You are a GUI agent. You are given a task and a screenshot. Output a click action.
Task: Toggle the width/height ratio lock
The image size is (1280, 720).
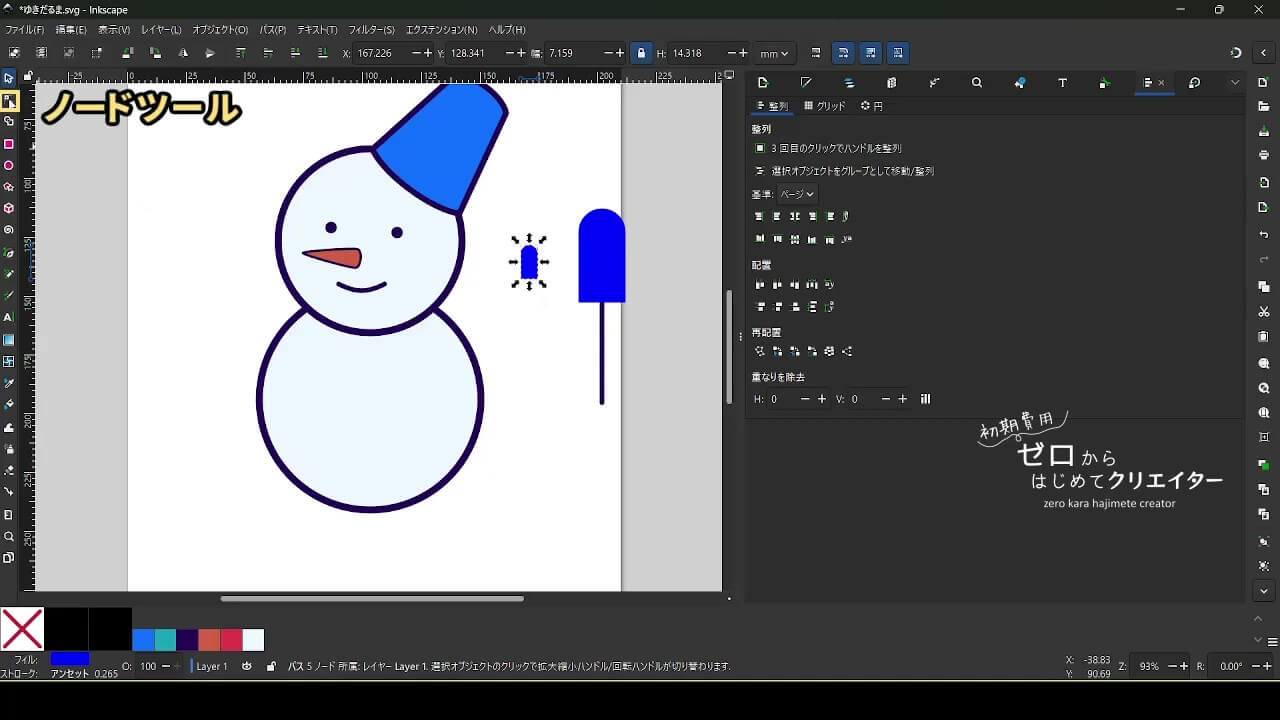[x=641, y=53]
